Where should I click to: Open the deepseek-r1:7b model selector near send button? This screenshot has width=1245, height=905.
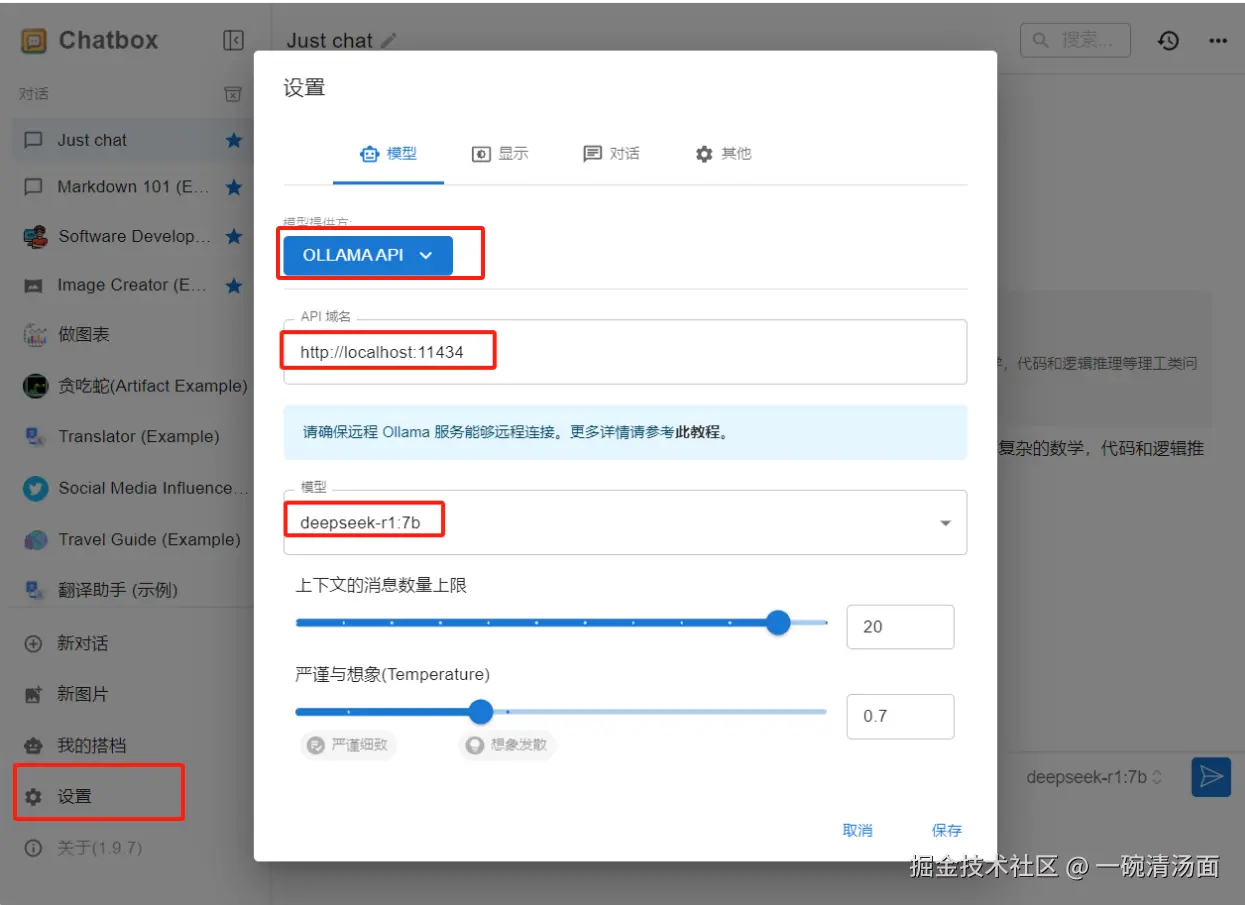pos(1094,777)
